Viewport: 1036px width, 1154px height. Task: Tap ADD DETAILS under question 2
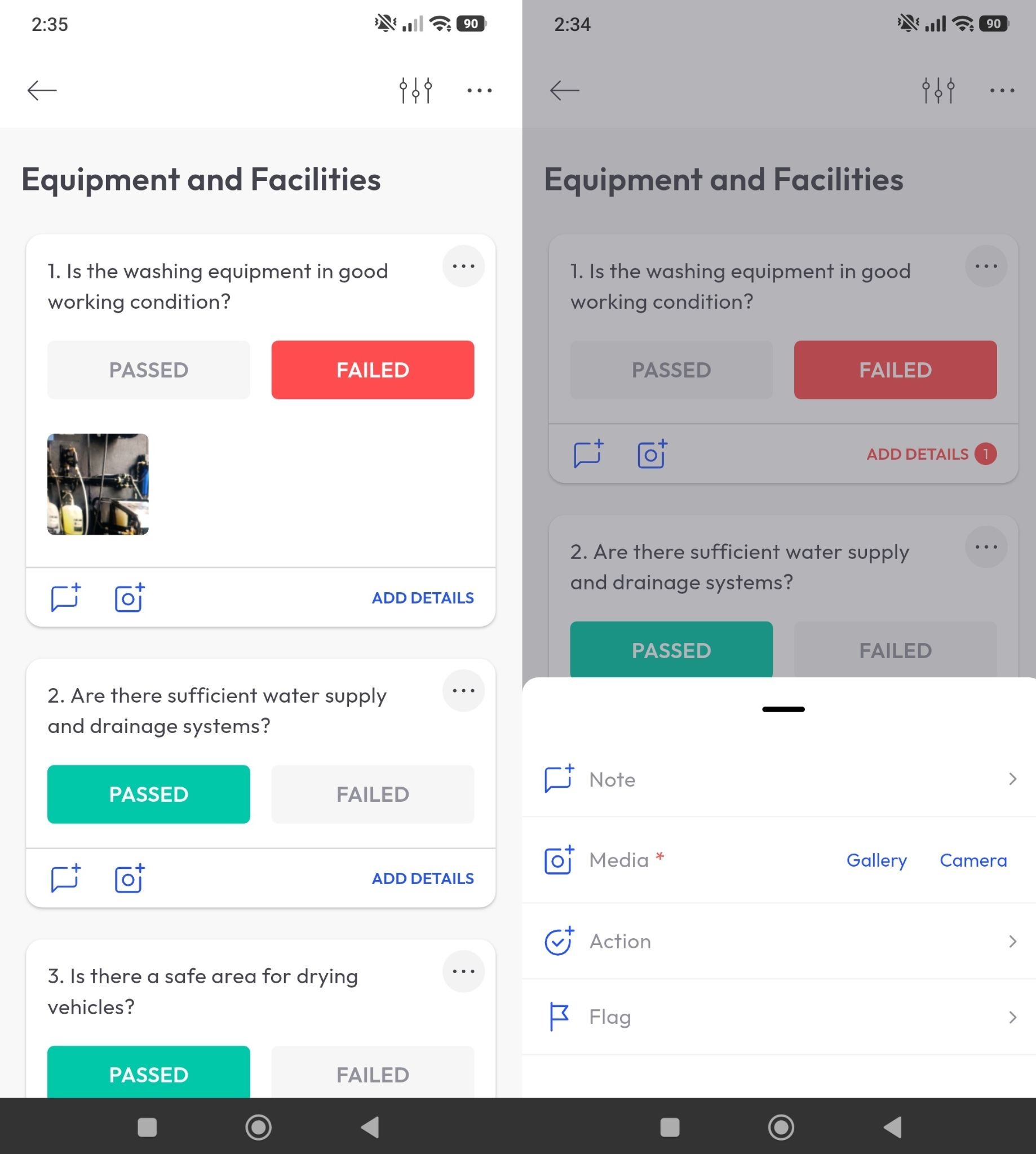click(x=423, y=878)
